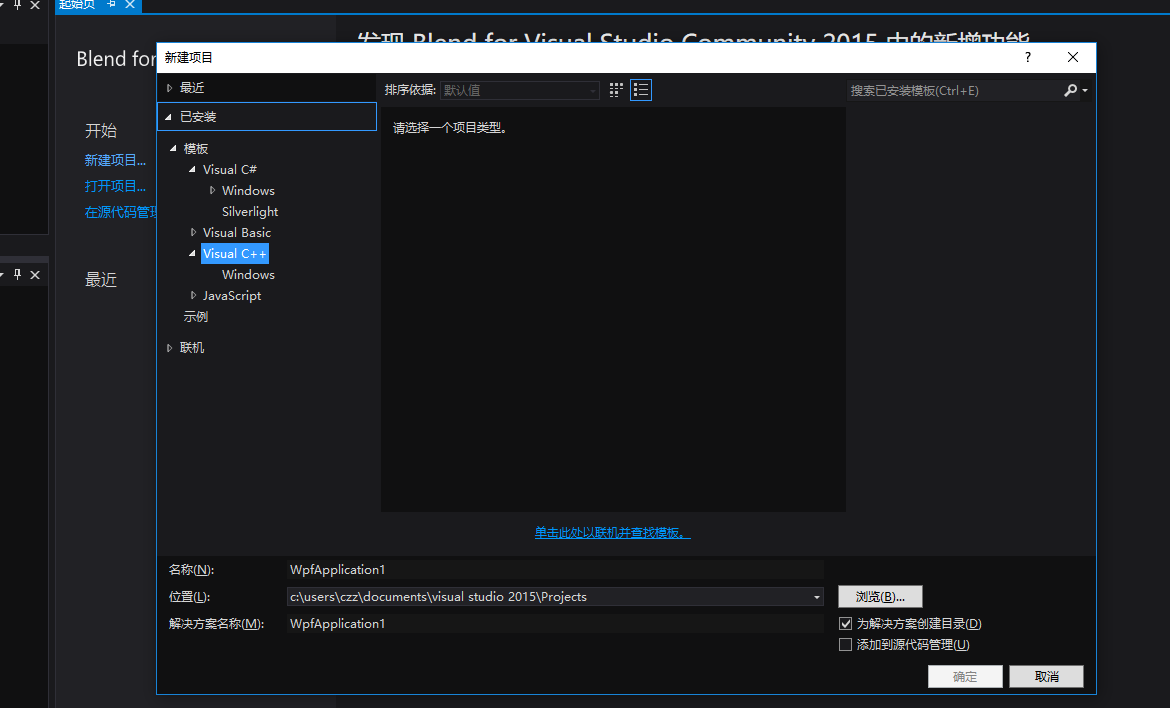Click the 确定 button
1170x708 pixels.
point(965,677)
